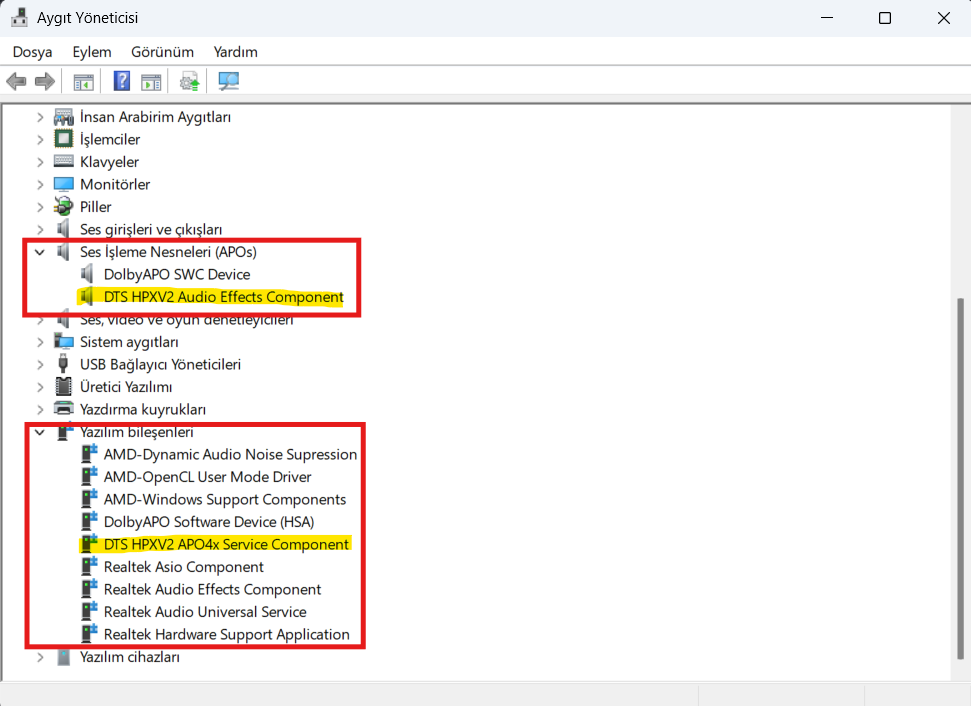Expand the Üretici Yazılımı node

tap(40, 387)
